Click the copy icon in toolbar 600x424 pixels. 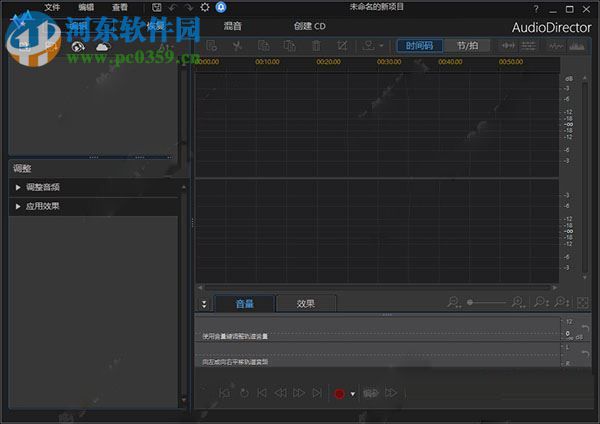click(x=263, y=46)
